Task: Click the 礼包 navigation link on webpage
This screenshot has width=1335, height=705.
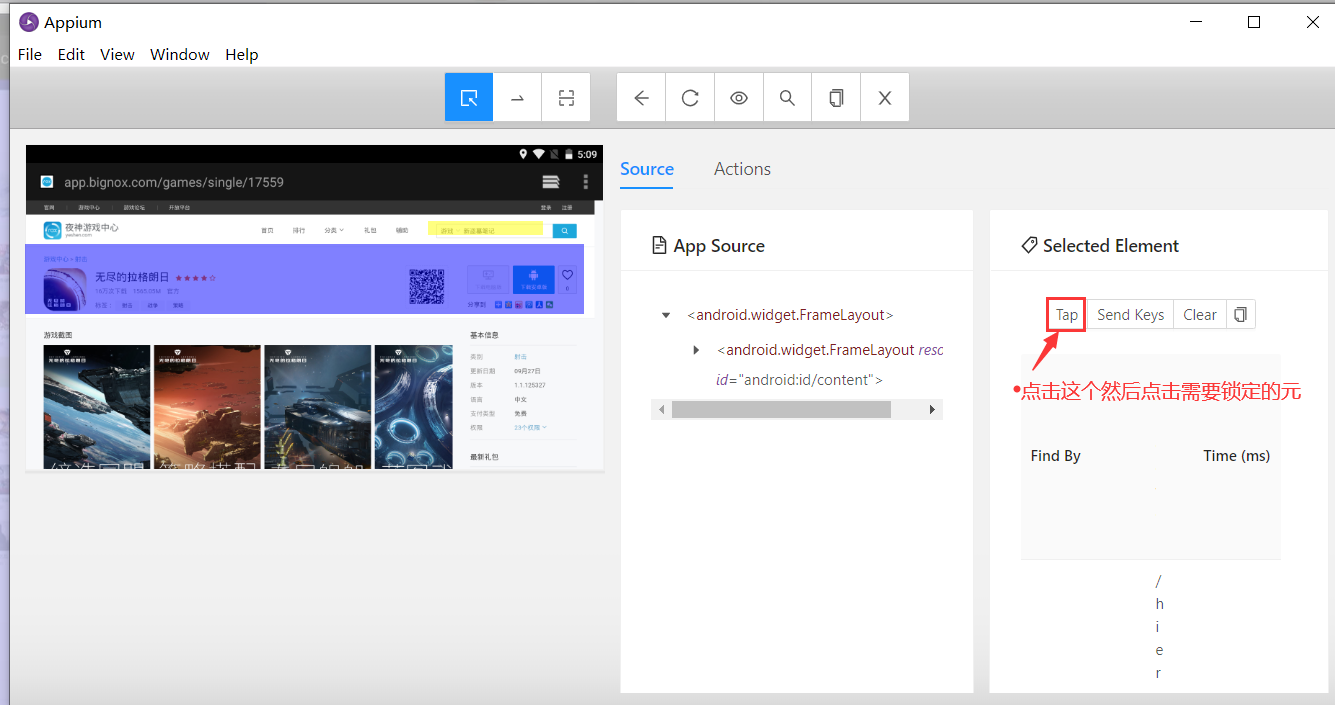Action: click(x=370, y=230)
